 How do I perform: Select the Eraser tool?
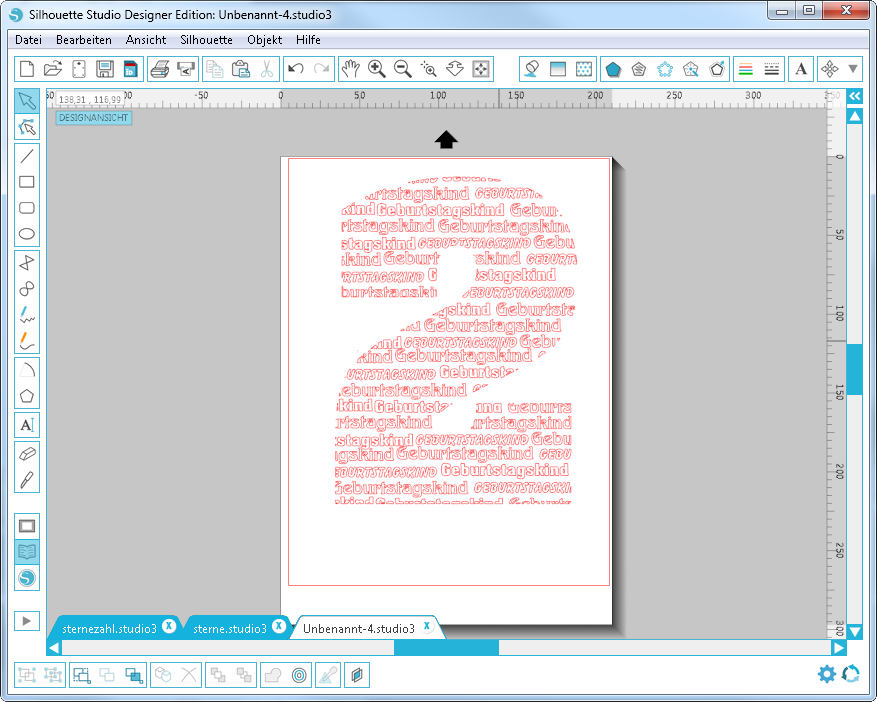tap(27, 453)
